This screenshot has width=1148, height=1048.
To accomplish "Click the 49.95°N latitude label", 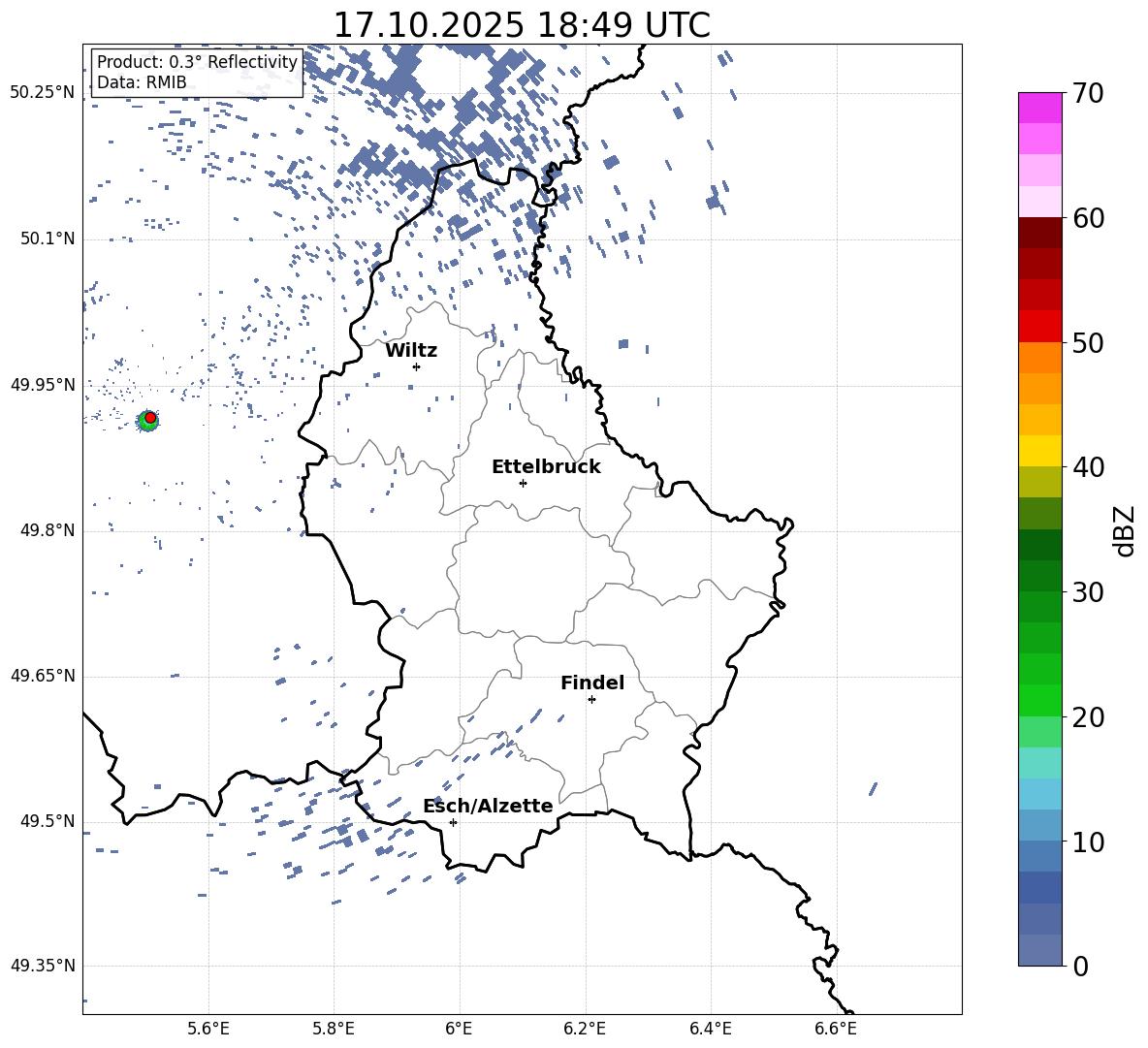I will [x=42, y=385].
